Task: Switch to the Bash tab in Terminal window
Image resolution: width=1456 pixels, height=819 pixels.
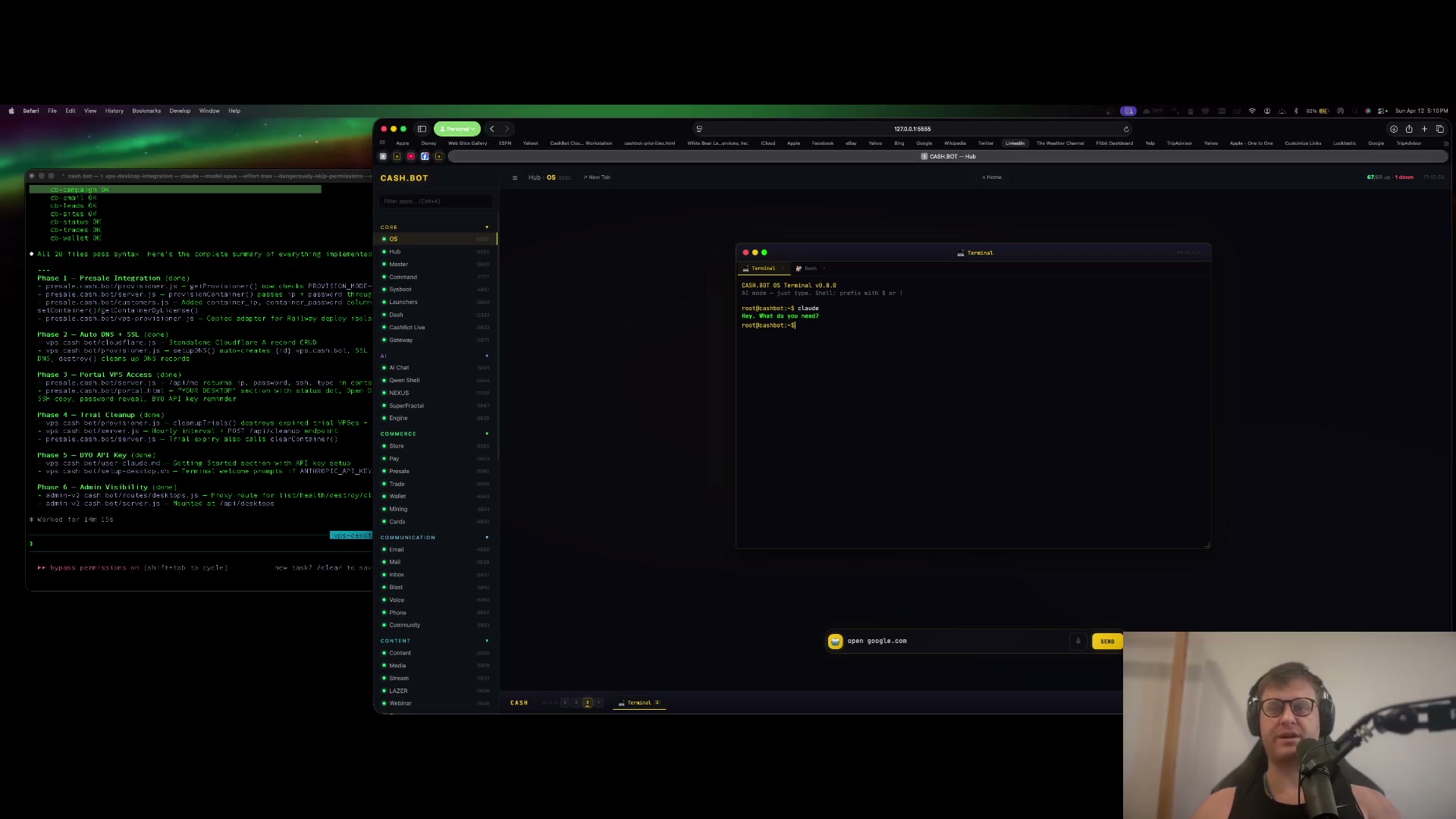Action: tap(810, 268)
